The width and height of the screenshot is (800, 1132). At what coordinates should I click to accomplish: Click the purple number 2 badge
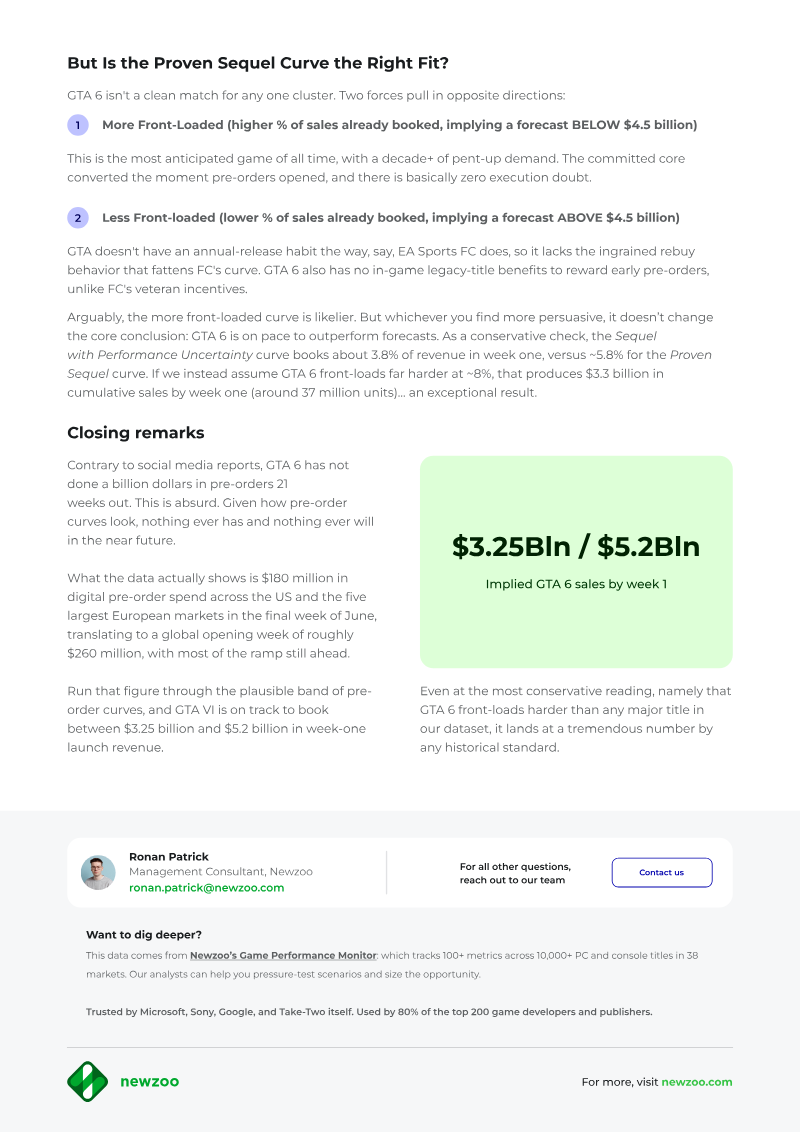[78, 218]
